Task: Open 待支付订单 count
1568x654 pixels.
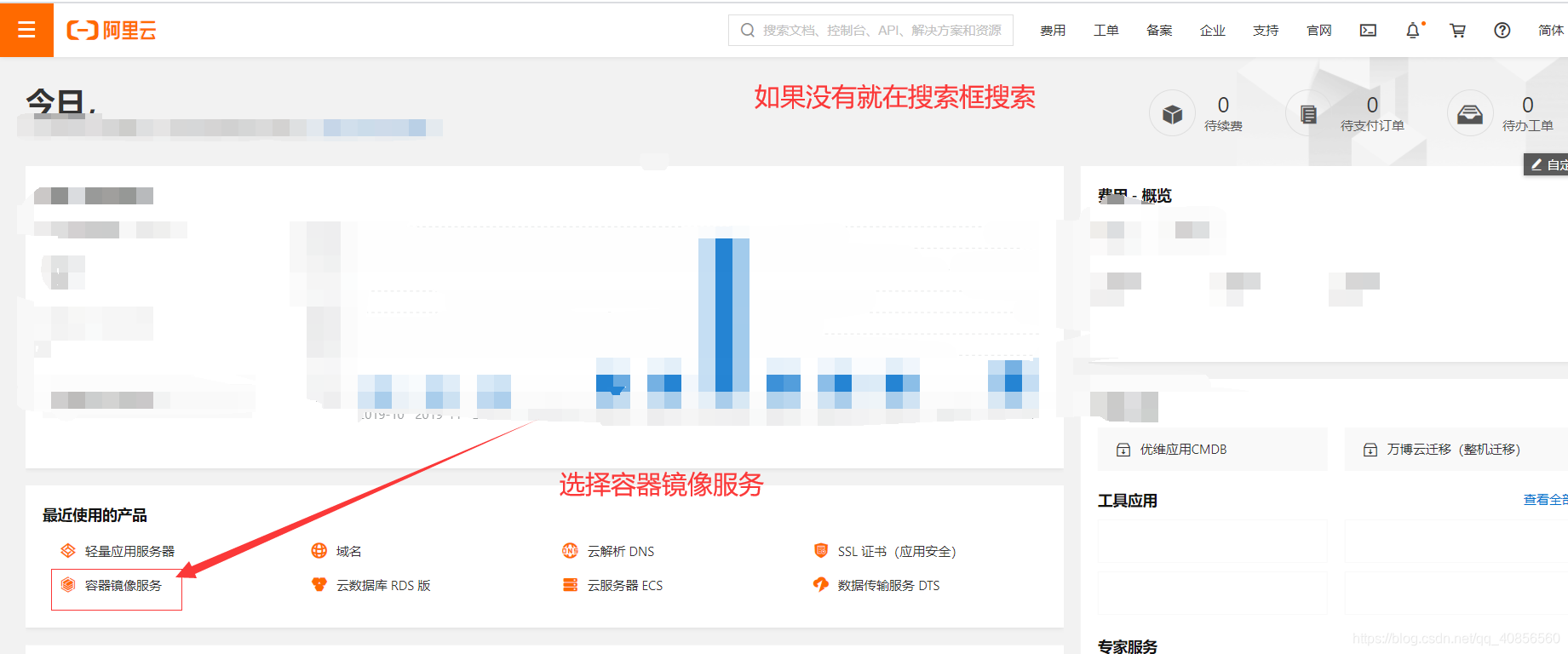Action: coord(1372,105)
